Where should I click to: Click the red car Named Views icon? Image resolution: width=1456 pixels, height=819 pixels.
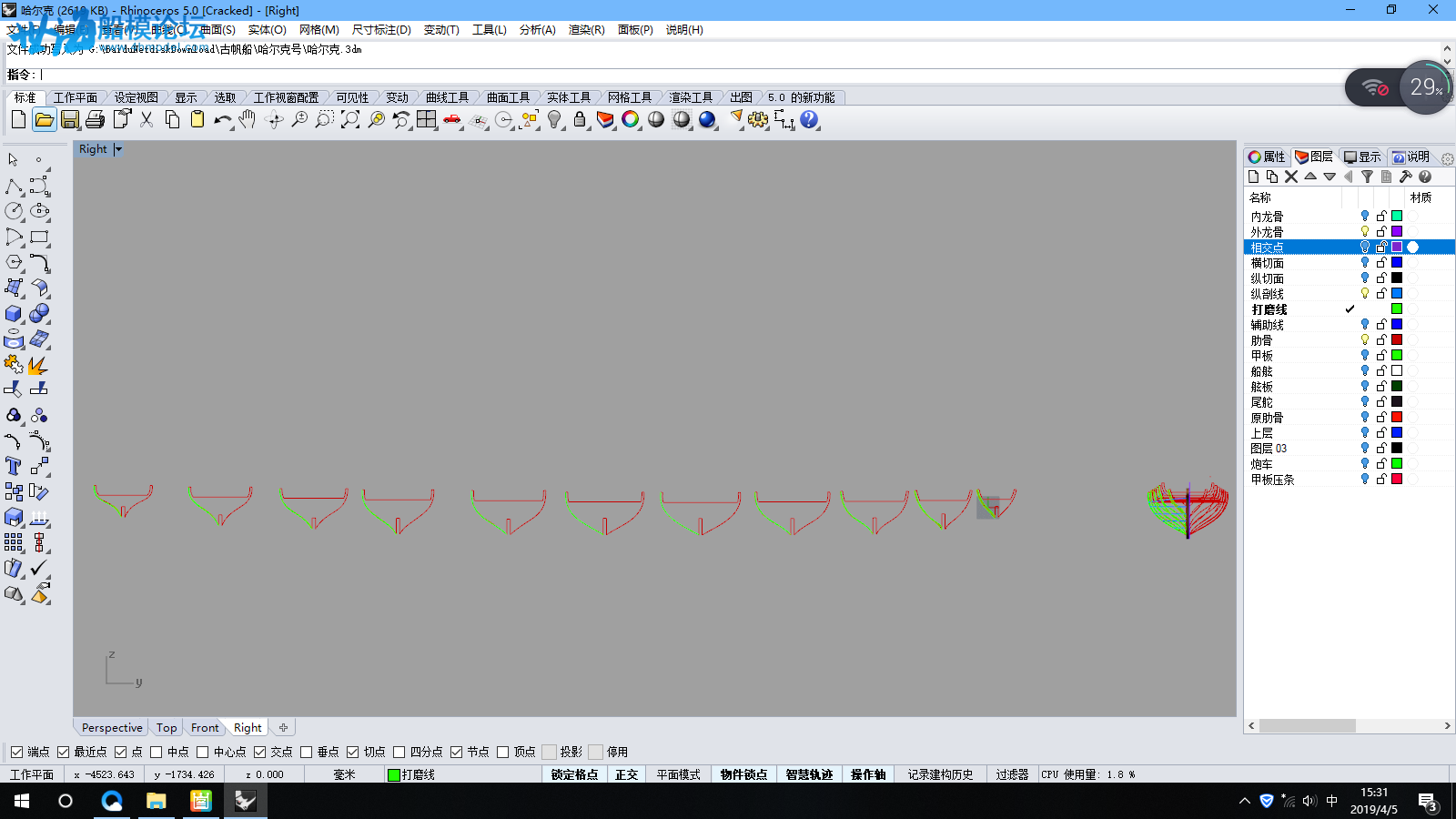tap(452, 119)
